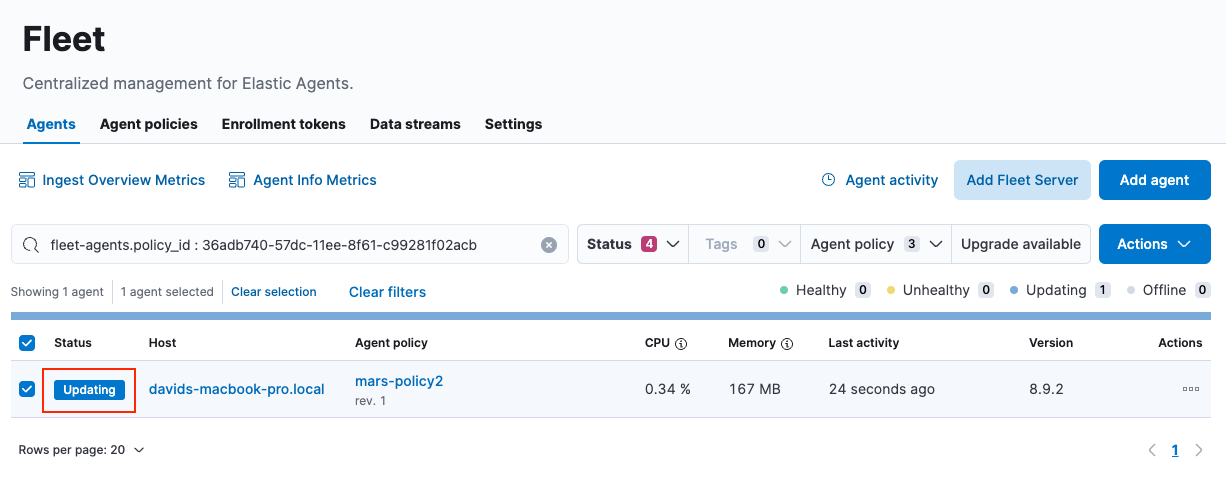The height and width of the screenshot is (481, 1226).
Task: Open the Rows per page dropdown
Action: click(81, 450)
